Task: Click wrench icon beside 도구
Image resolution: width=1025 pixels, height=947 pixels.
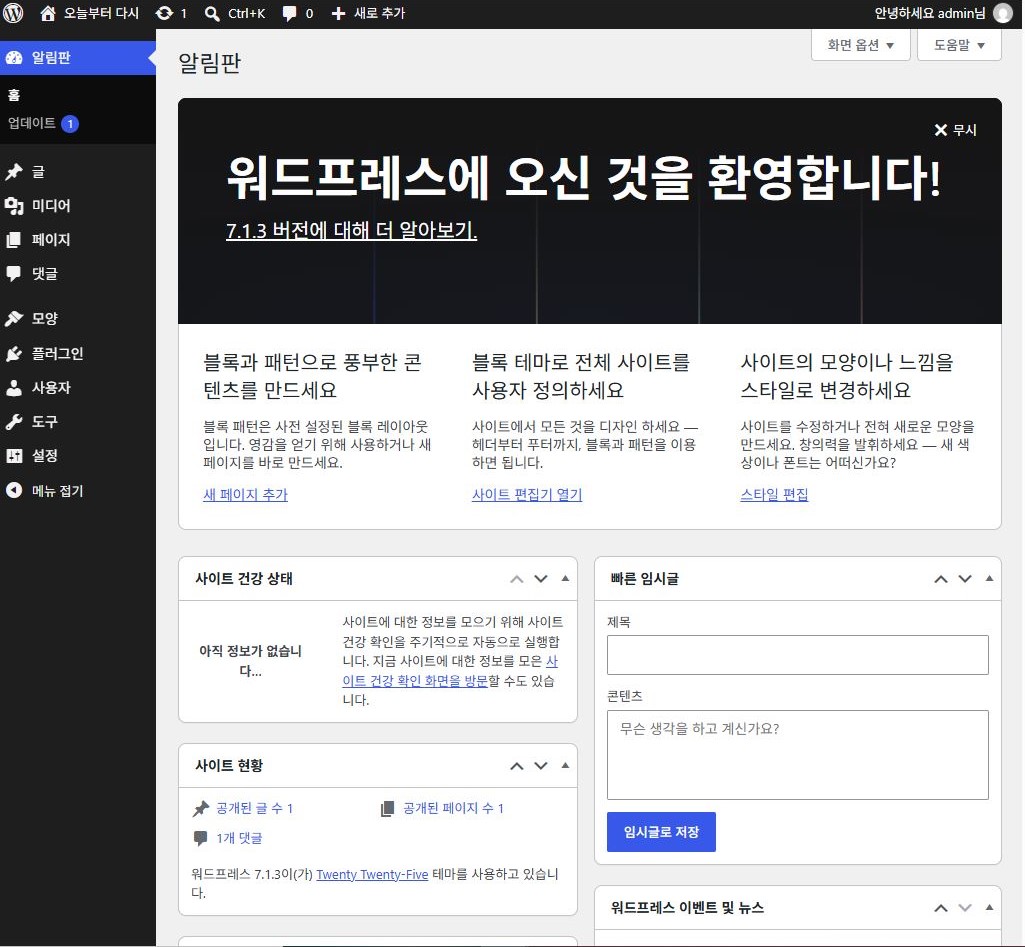Action: [14, 422]
